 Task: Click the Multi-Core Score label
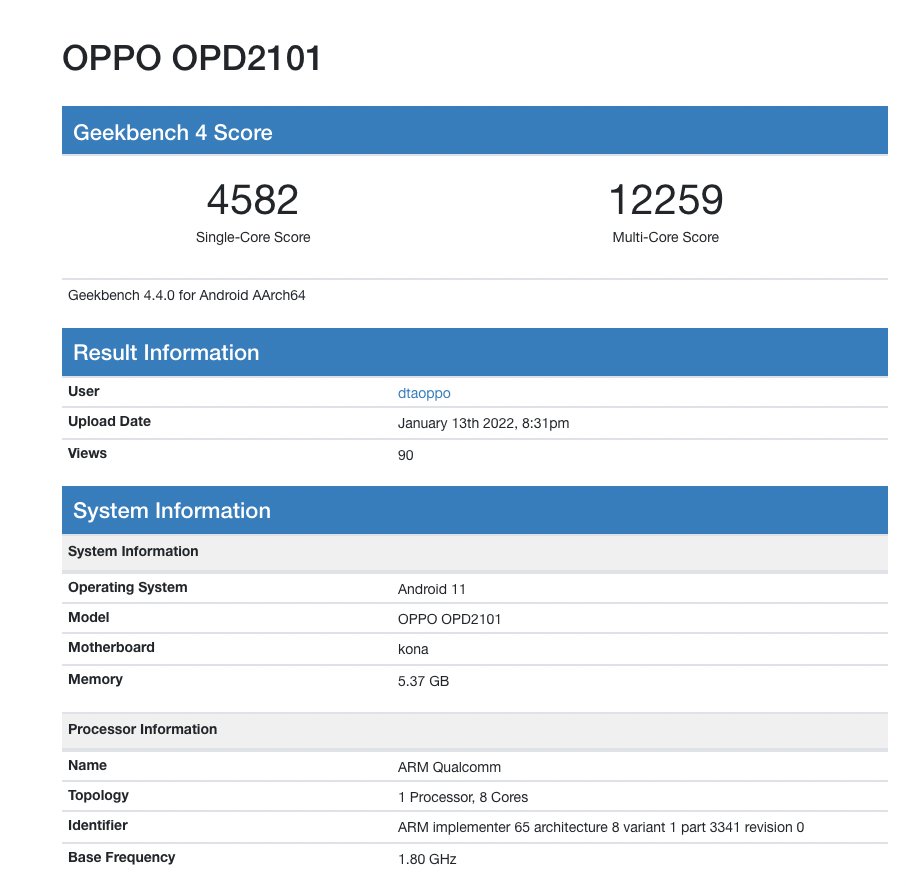tap(665, 238)
